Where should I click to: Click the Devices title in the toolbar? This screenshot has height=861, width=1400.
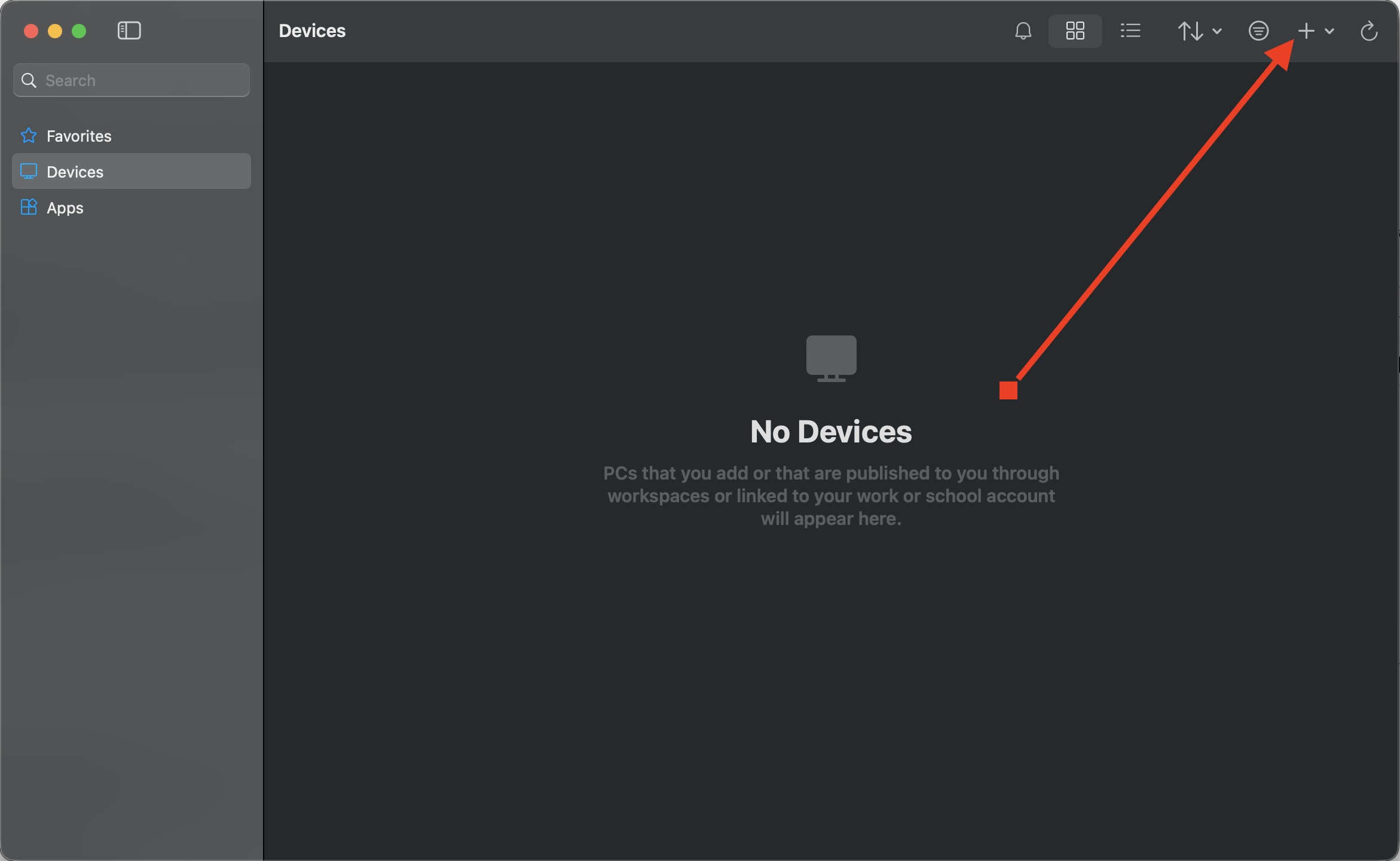pyautogui.click(x=312, y=30)
